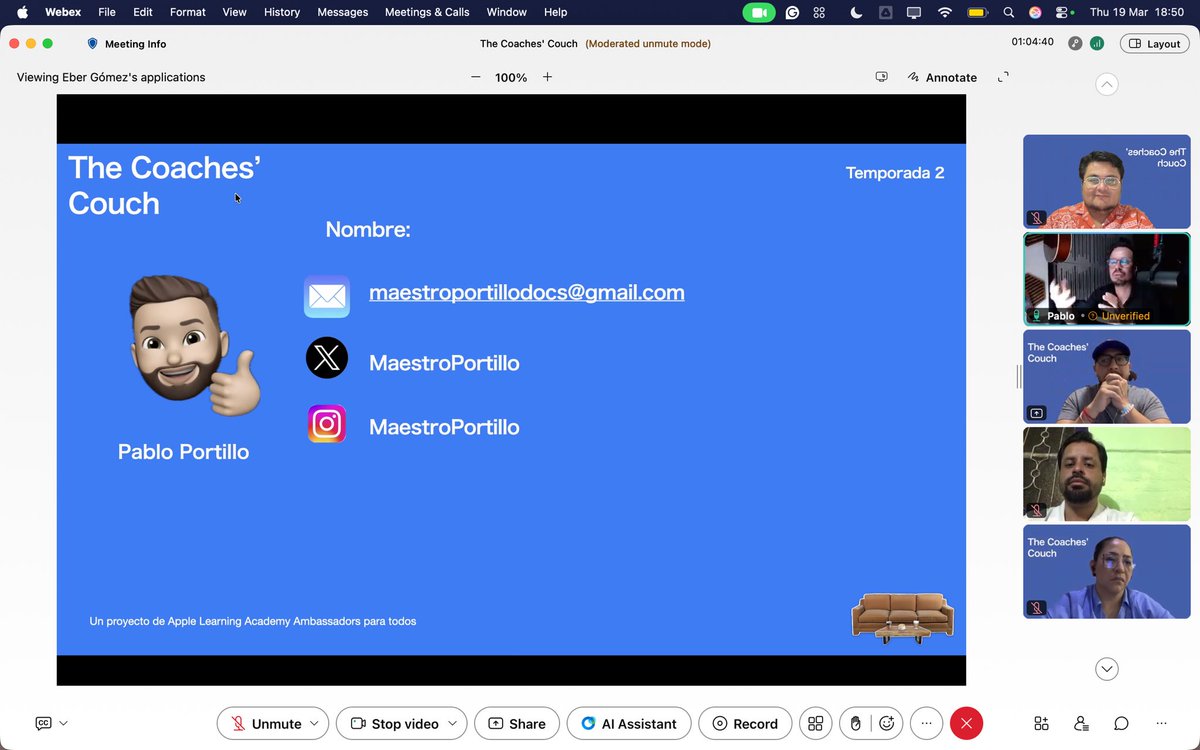Image resolution: width=1200 pixels, height=750 pixels.
Task: Open the green network quality indicator
Action: pos(1097,43)
